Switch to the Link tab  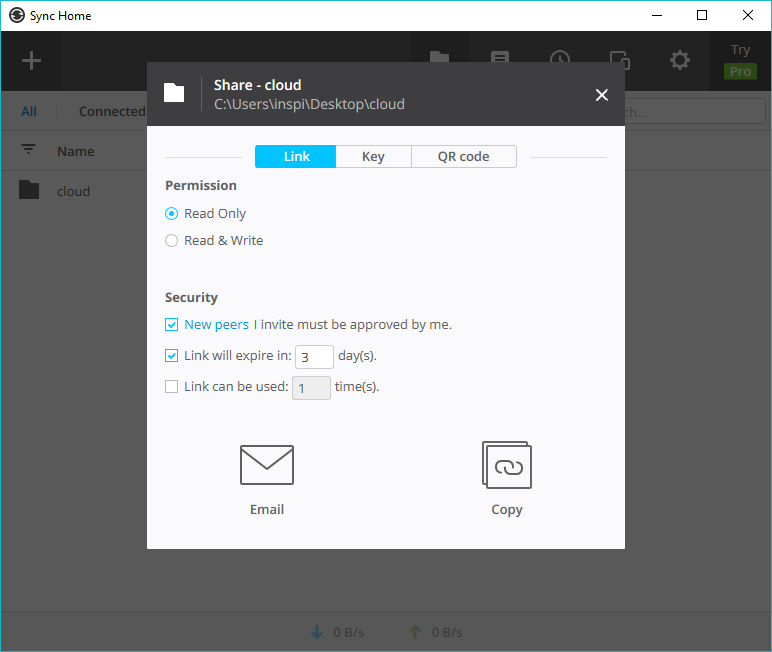click(296, 157)
